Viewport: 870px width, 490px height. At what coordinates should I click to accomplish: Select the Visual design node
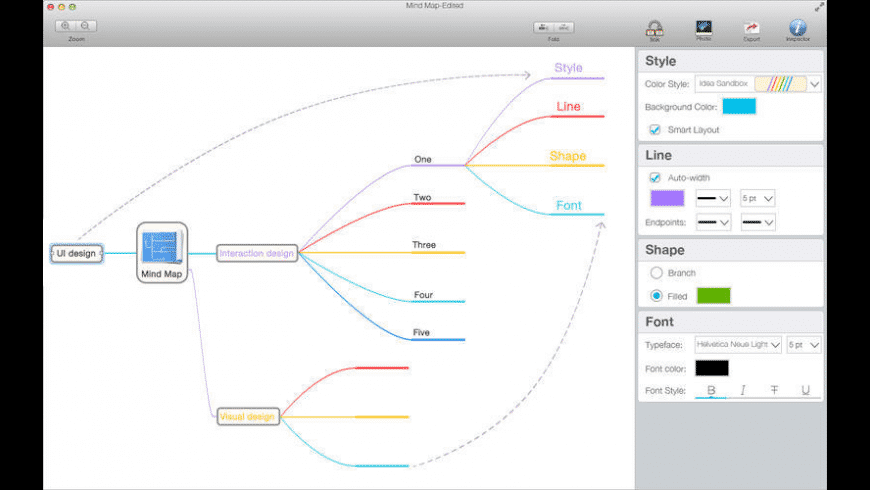point(247,416)
